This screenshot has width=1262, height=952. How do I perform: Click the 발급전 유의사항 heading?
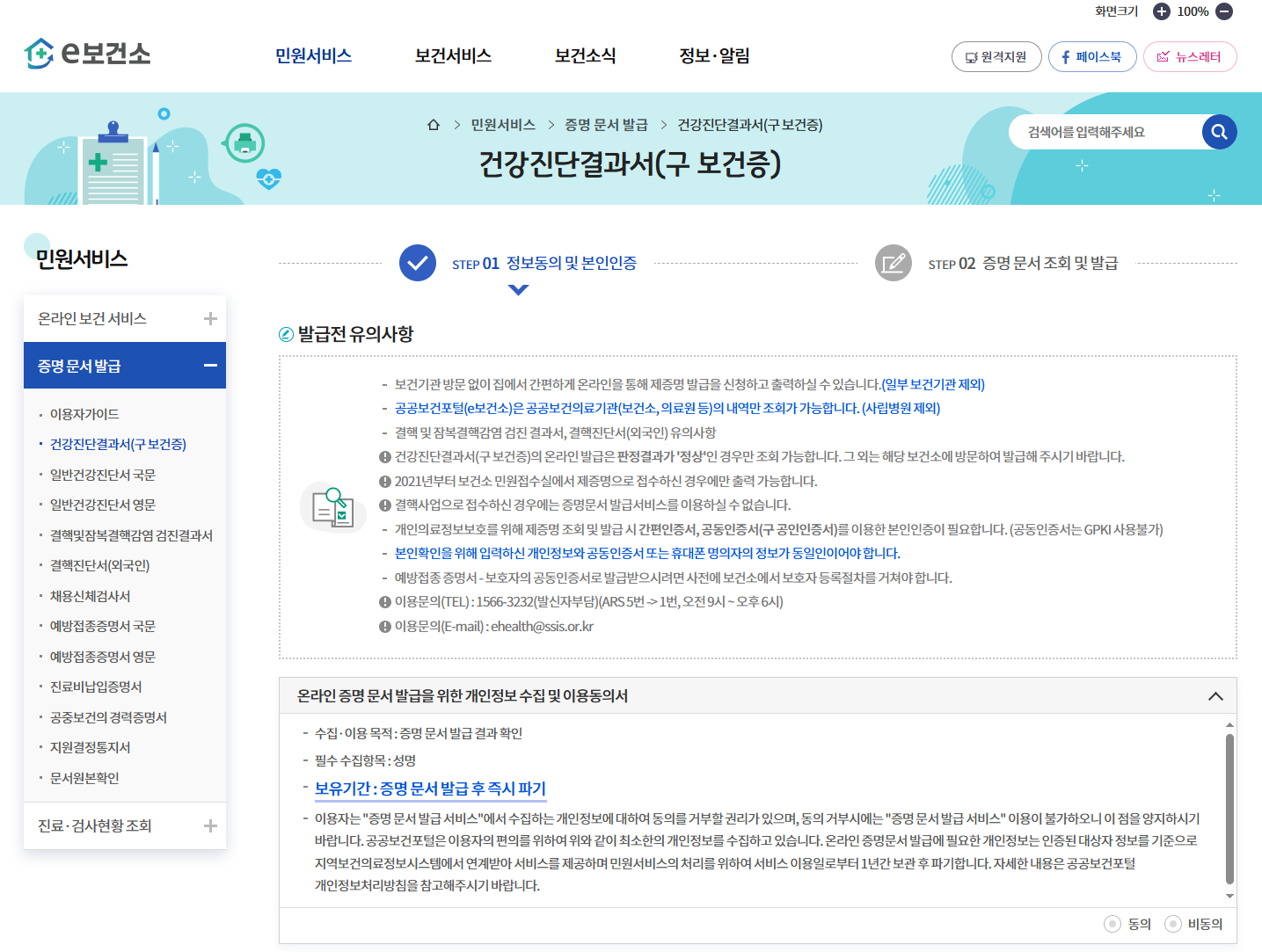tap(355, 334)
